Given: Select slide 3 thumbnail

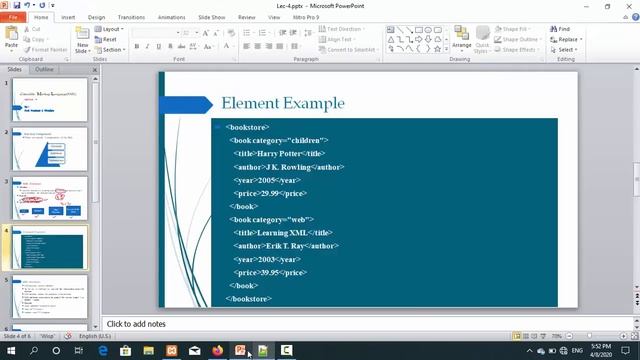Looking at the screenshot, I should (50, 198).
